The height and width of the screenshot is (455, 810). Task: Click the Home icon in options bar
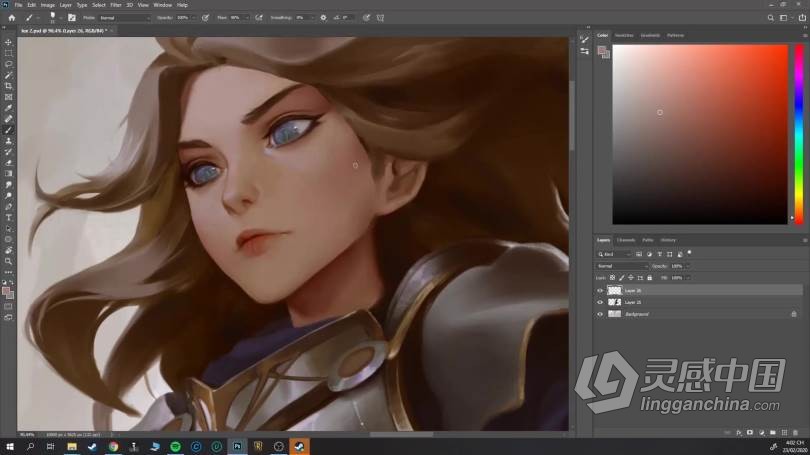pos(11,18)
